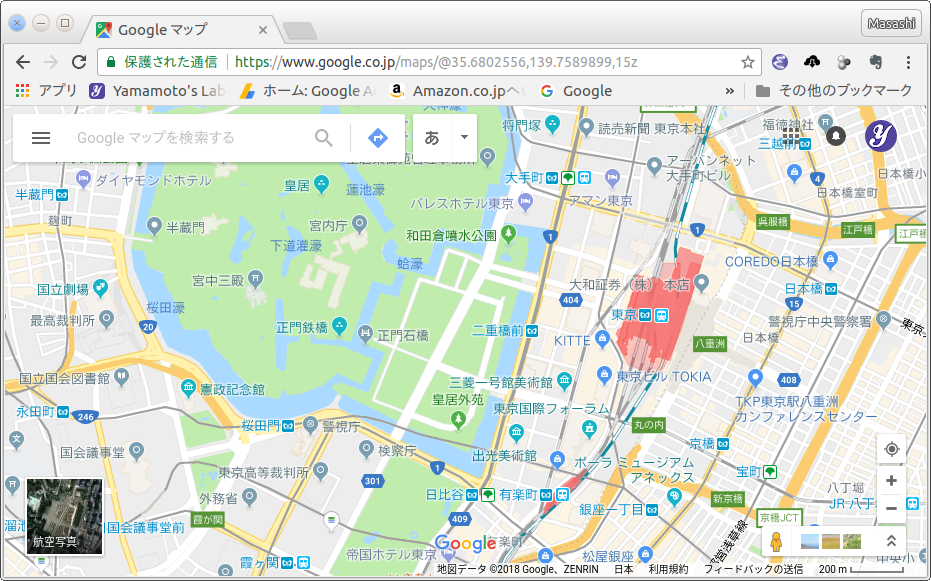Select the 最高裁判所 pin
The width and height of the screenshot is (931, 581).
107,319
